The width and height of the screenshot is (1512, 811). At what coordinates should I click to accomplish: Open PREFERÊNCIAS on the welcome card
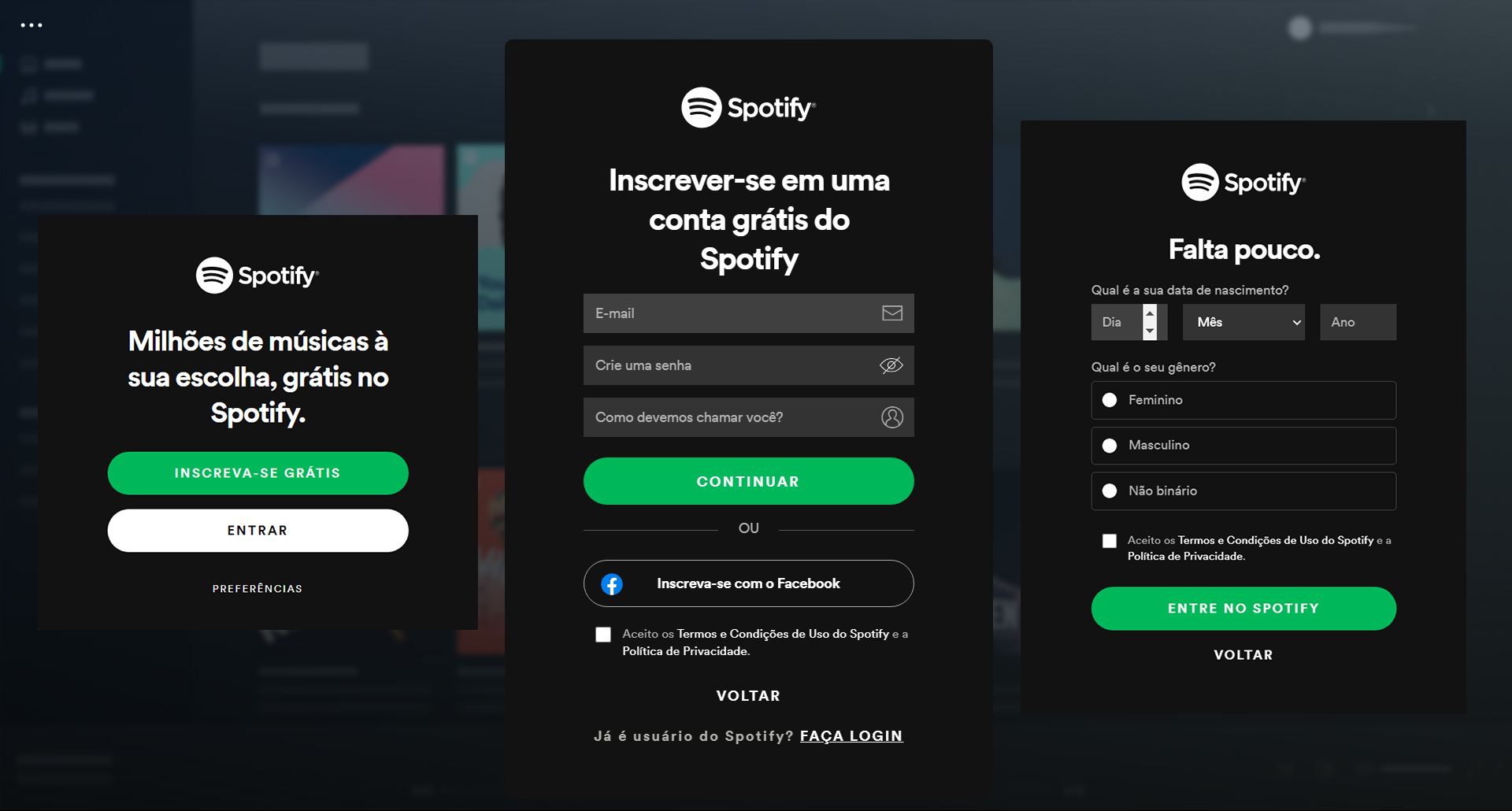pos(258,589)
